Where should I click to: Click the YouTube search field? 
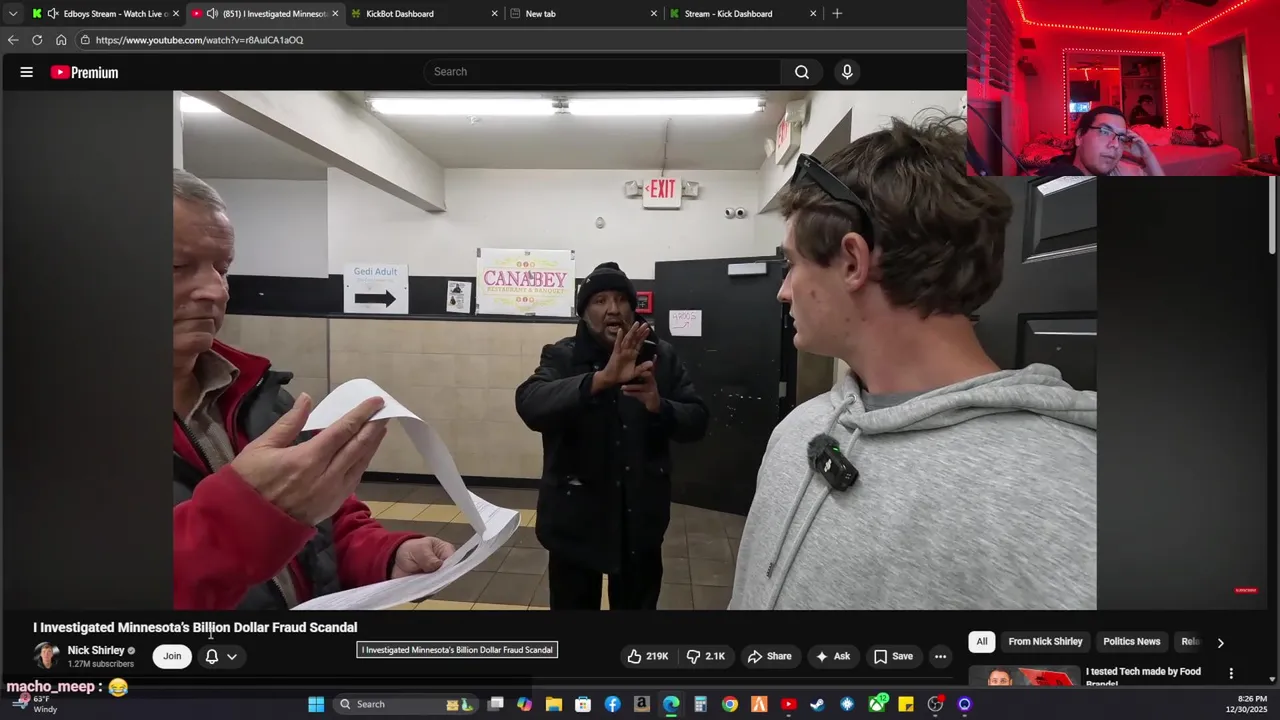(603, 72)
